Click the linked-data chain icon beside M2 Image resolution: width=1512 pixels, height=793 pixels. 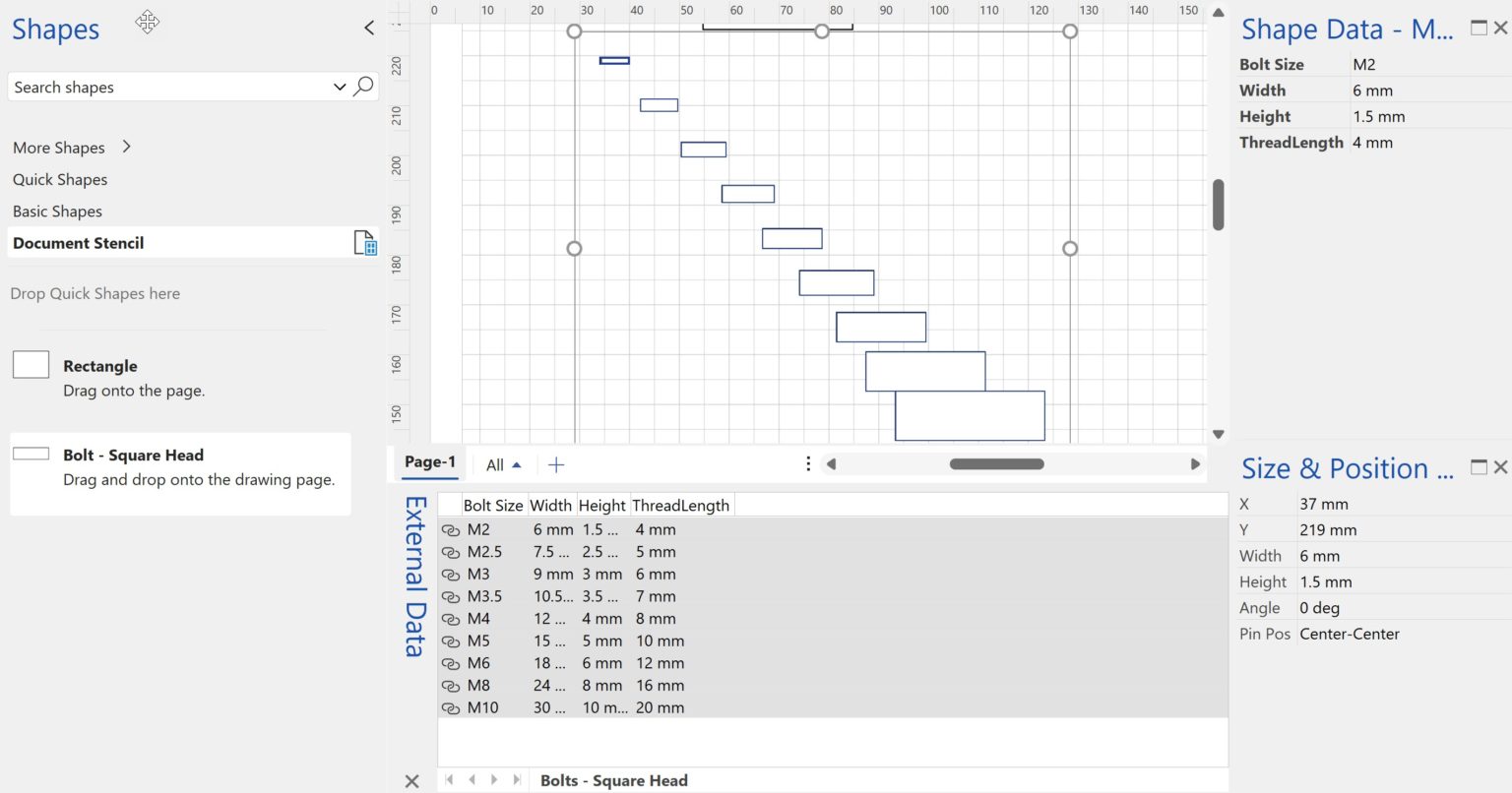452,529
